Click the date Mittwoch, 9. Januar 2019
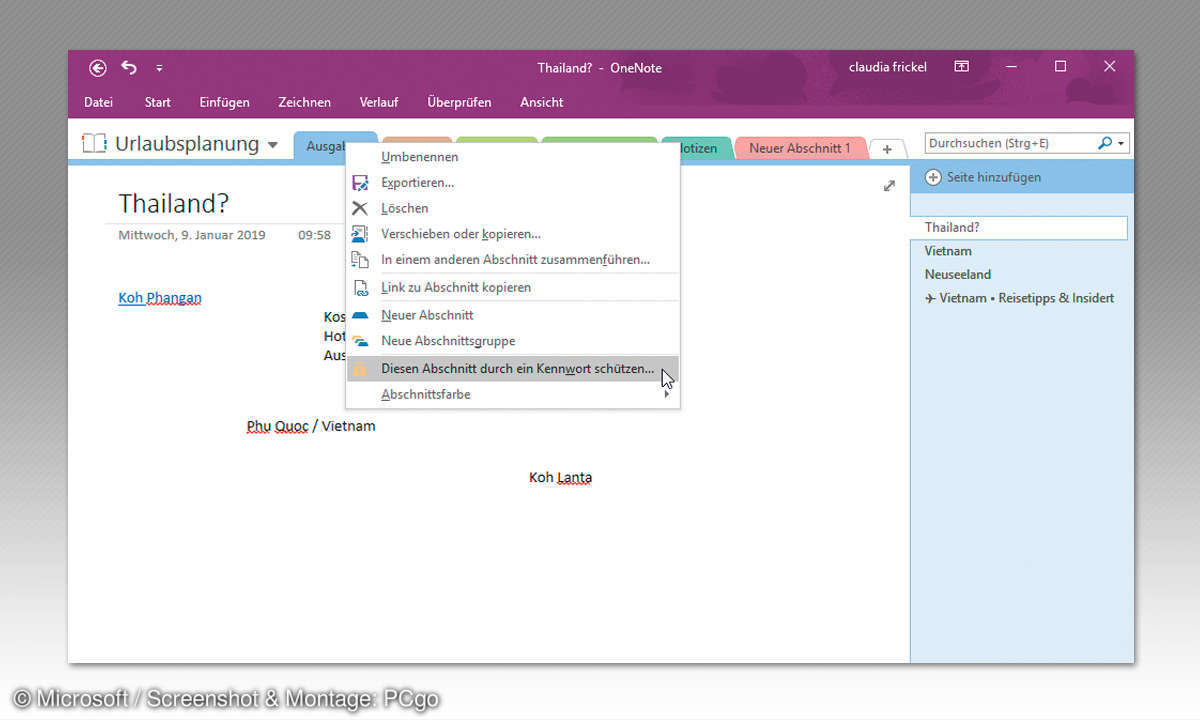This screenshot has width=1200, height=720. click(x=192, y=235)
